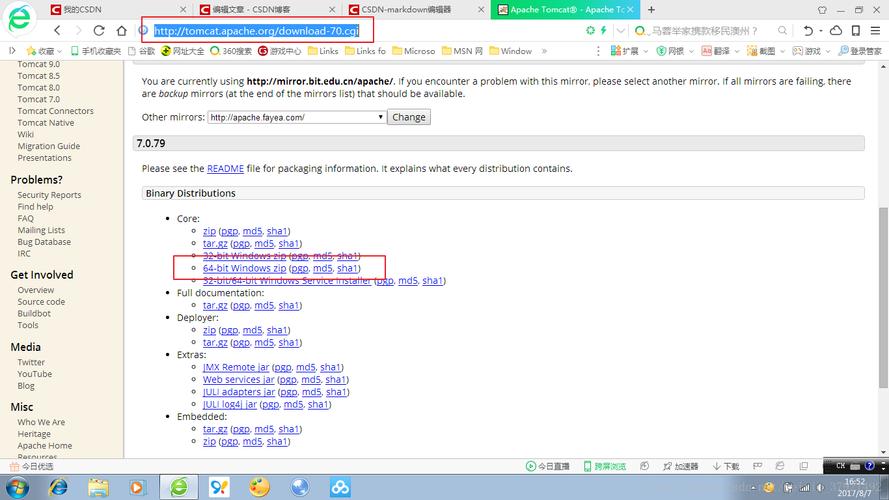This screenshot has width=889, height=500.
Task: Click the page vertical scrollbar thumb
Action: tap(883, 298)
